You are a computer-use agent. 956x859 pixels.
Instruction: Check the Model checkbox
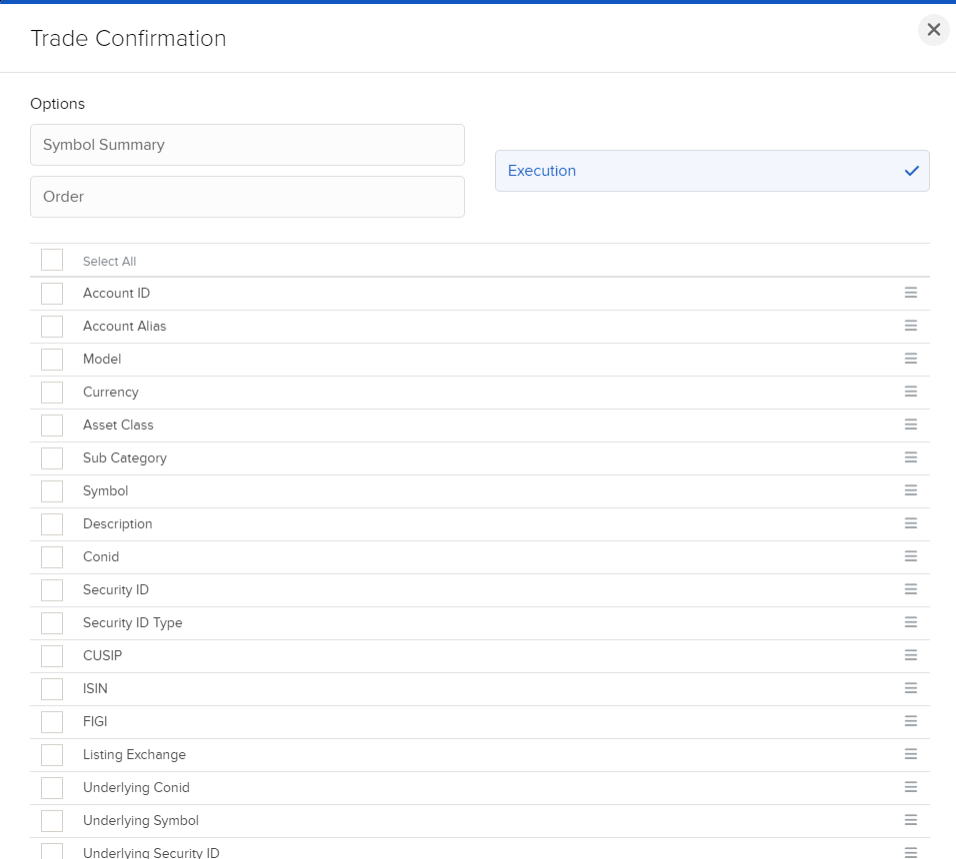click(x=52, y=359)
